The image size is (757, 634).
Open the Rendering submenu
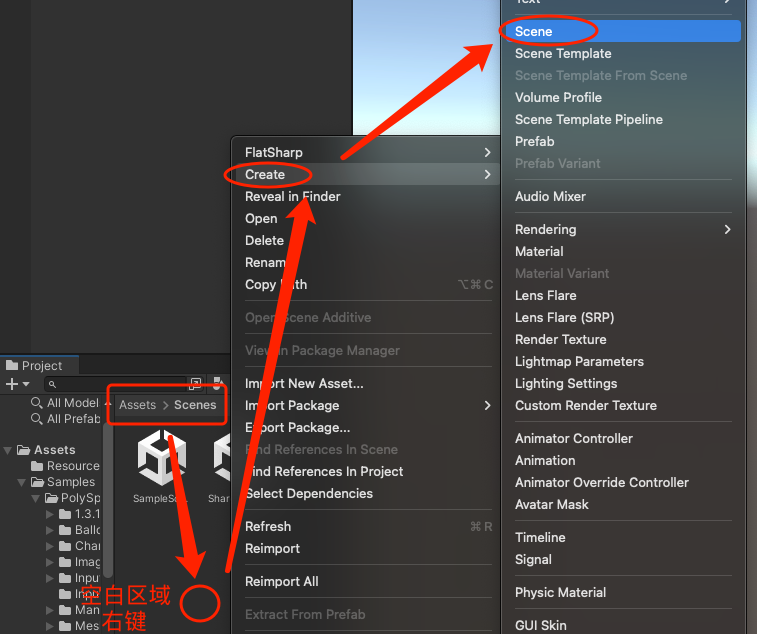[x=622, y=229]
